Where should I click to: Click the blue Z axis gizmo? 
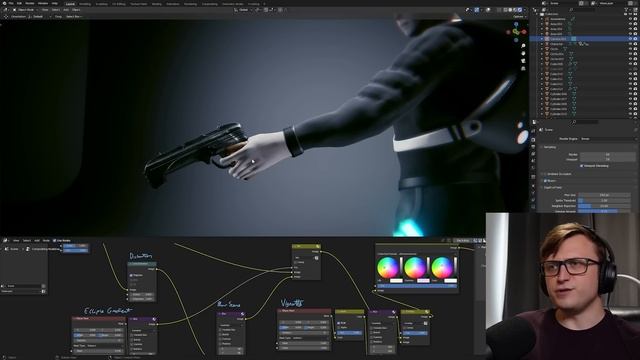coord(516,24)
